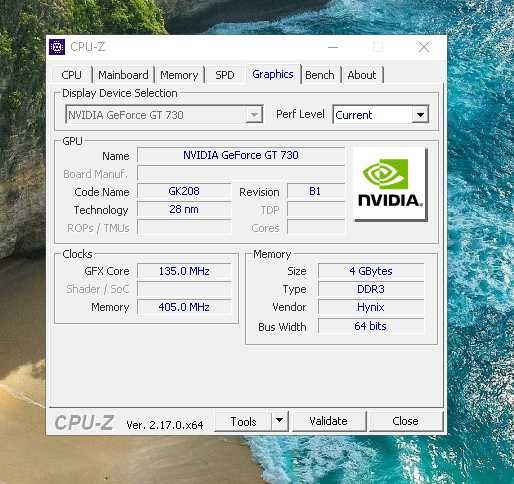Click the Code Name label
The width and height of the screenshot is (514, 484).
pos(102,192)
